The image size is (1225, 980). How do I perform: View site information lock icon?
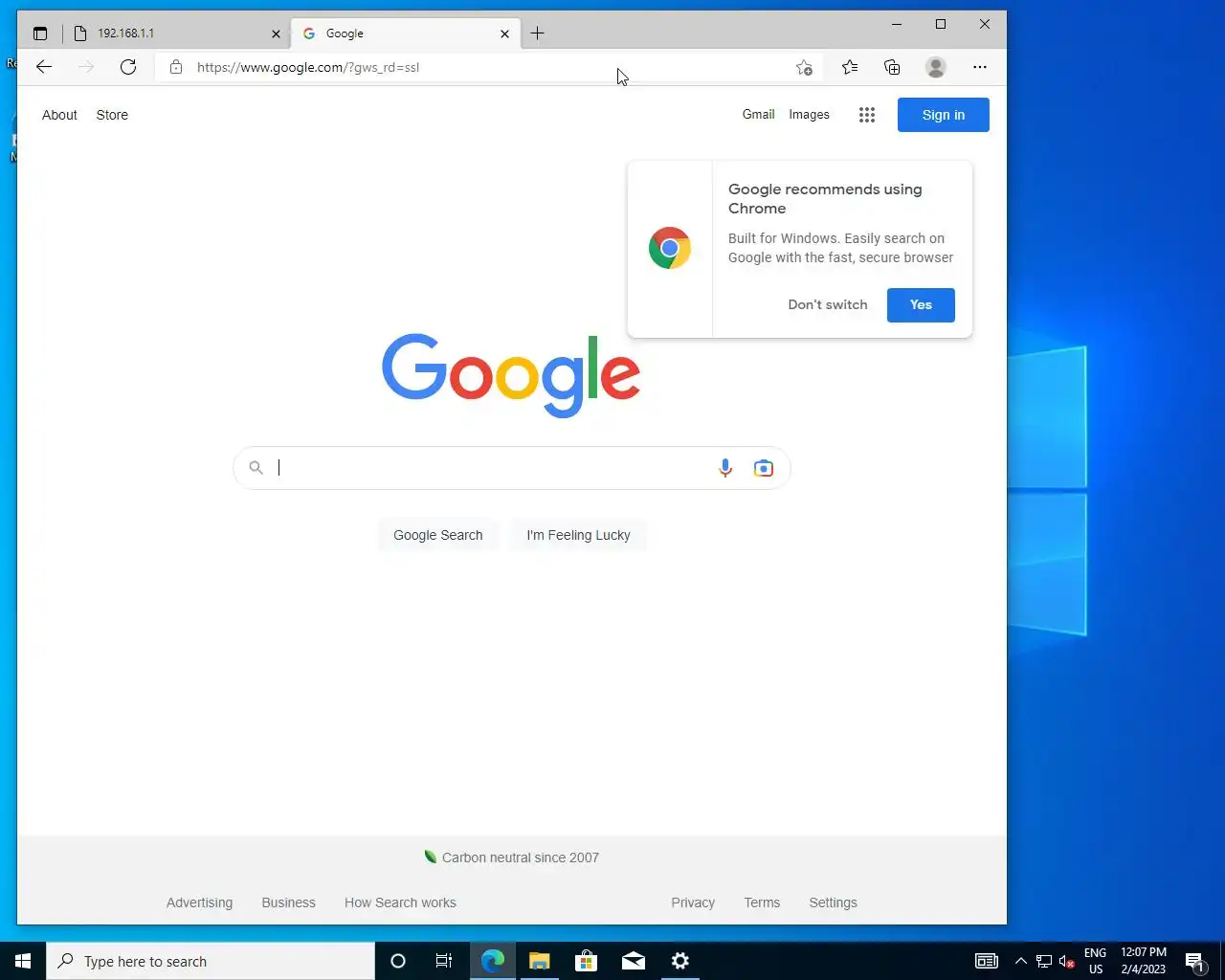click(x=176, y=67)
